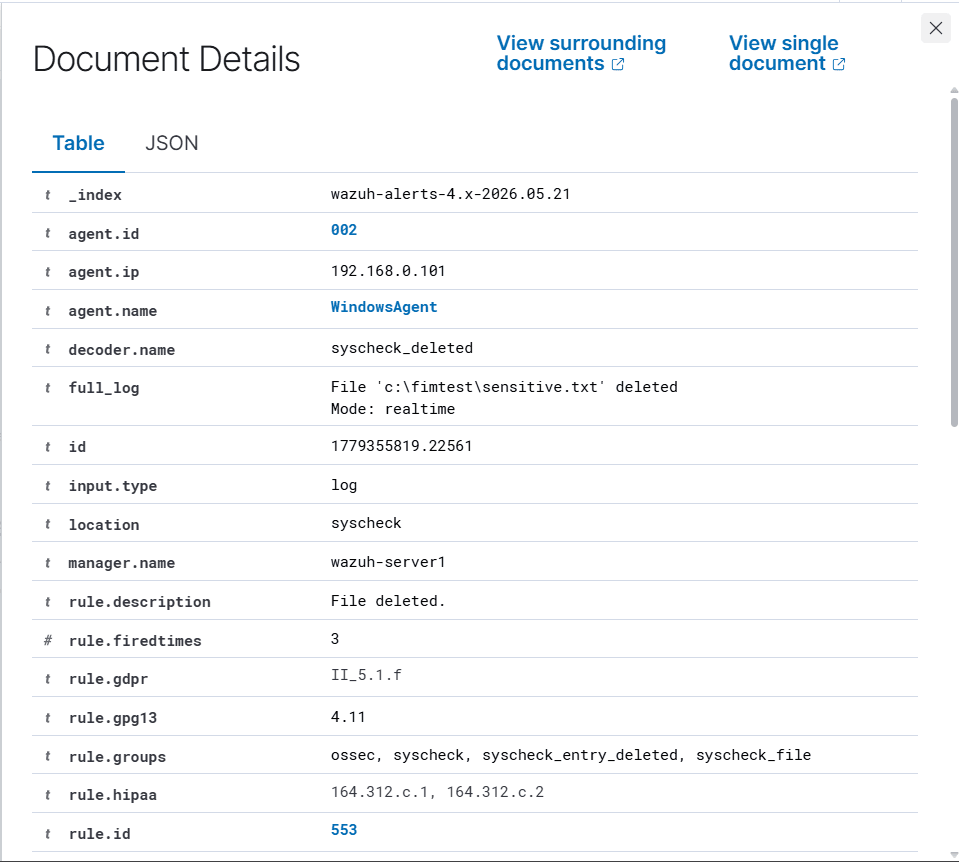
Task: Open the WindowsAgent agent link
Action: 384,307
